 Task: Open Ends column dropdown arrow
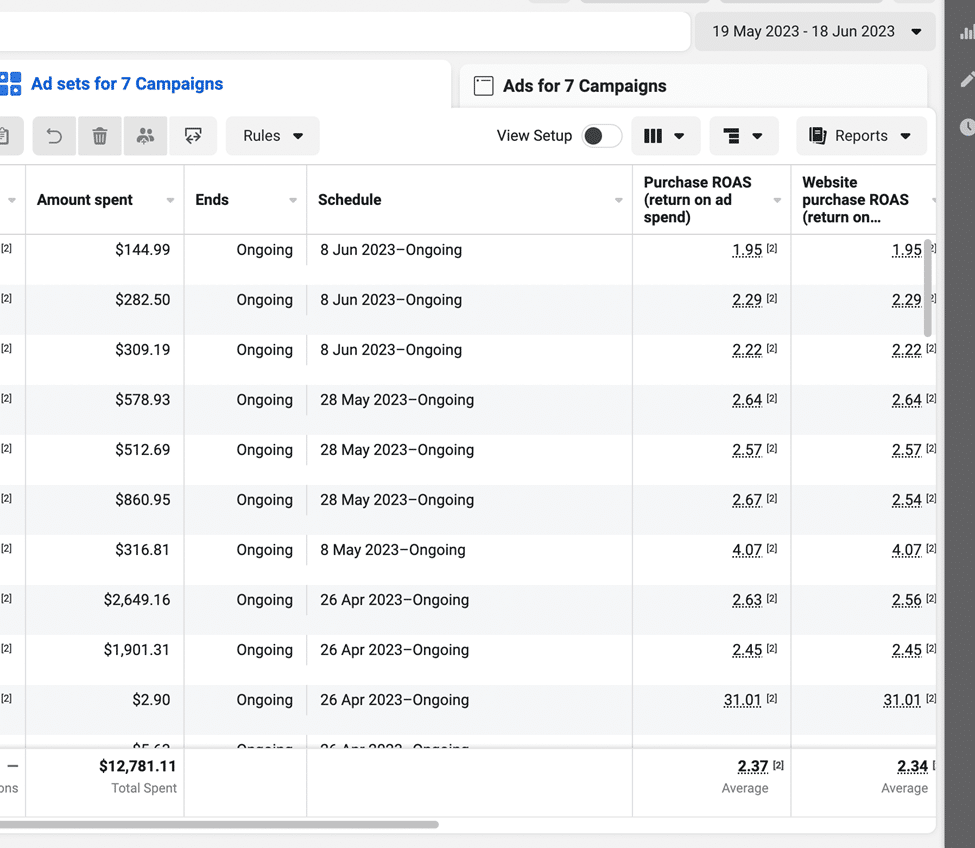point(293,200)
